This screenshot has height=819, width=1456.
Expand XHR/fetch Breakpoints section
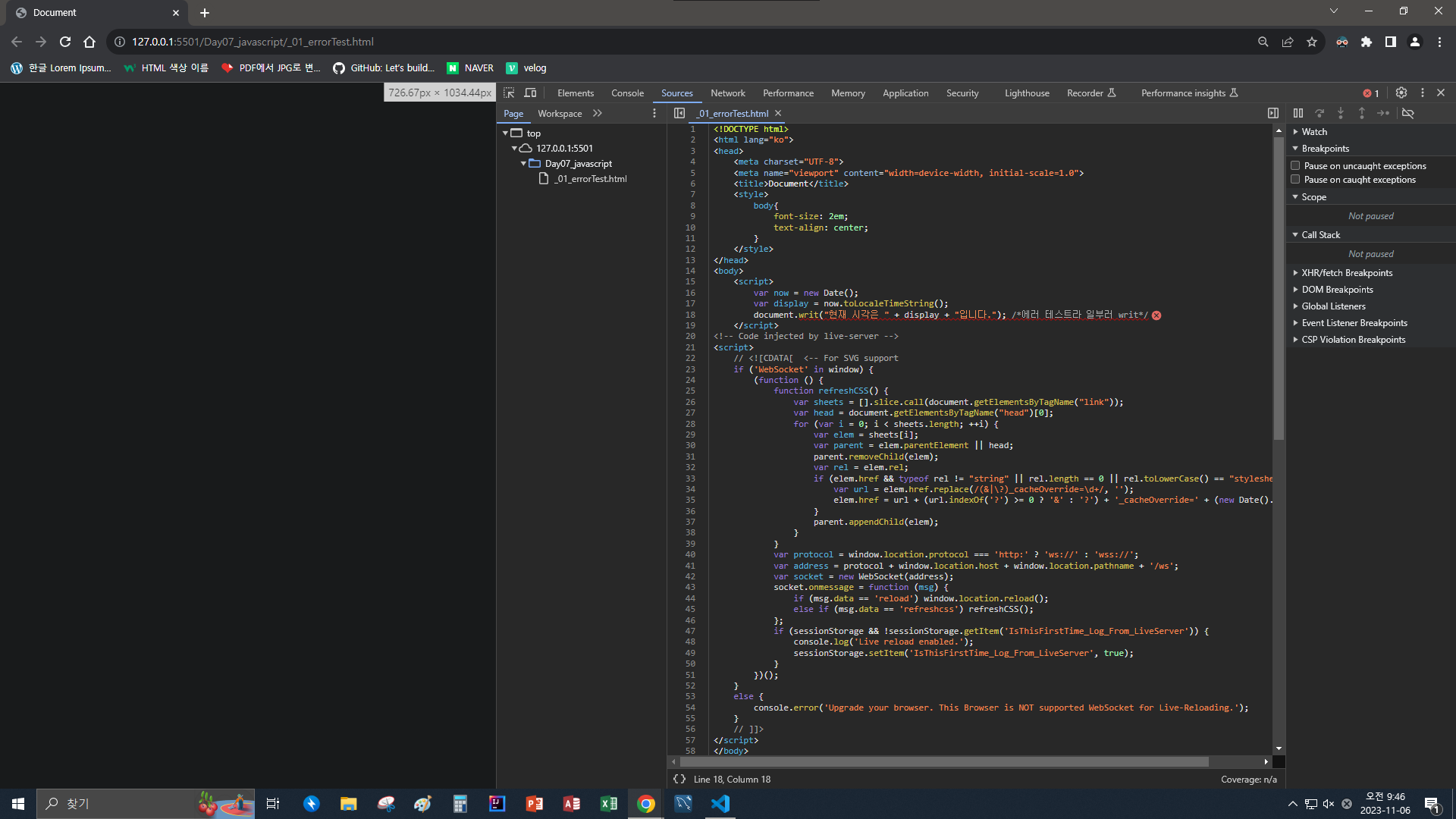click(x=1346, y=273)
